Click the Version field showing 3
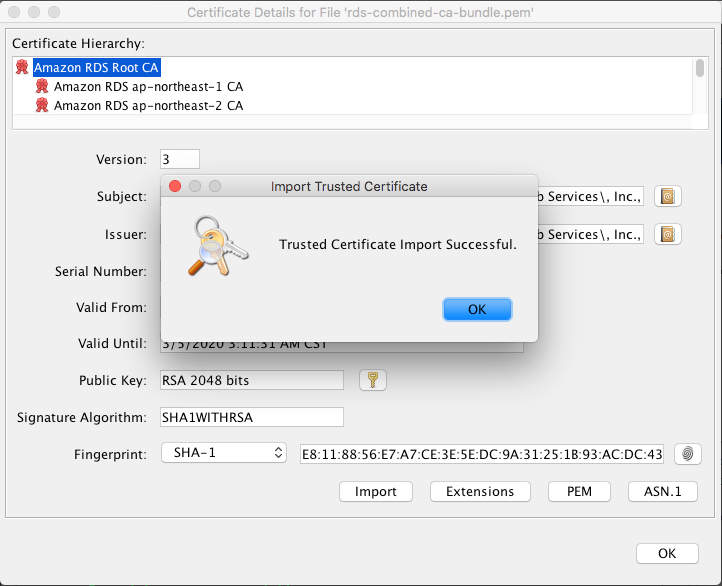The height and width of the screenshot is (586, 722). 180,159
